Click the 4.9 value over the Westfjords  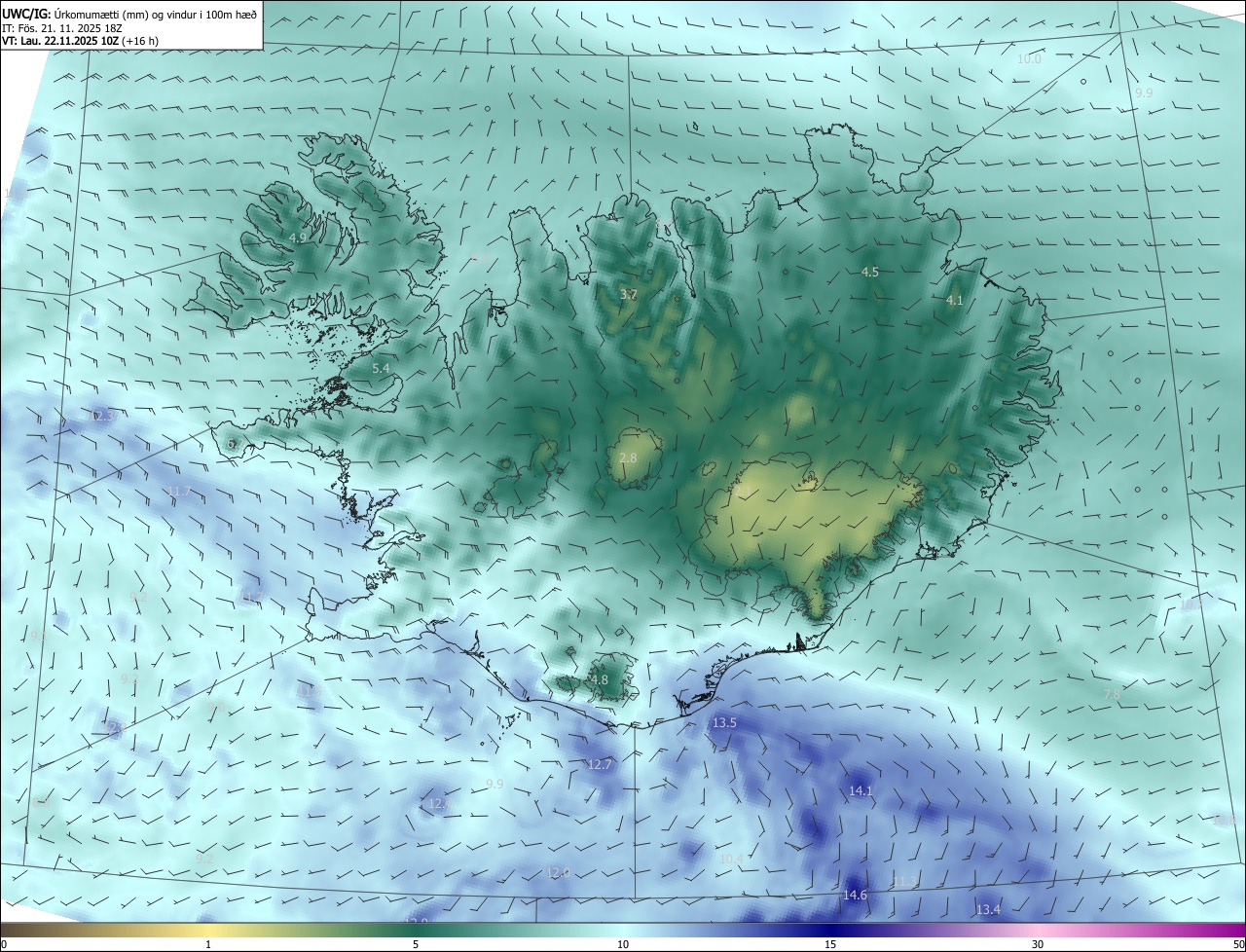click(298, 238)
